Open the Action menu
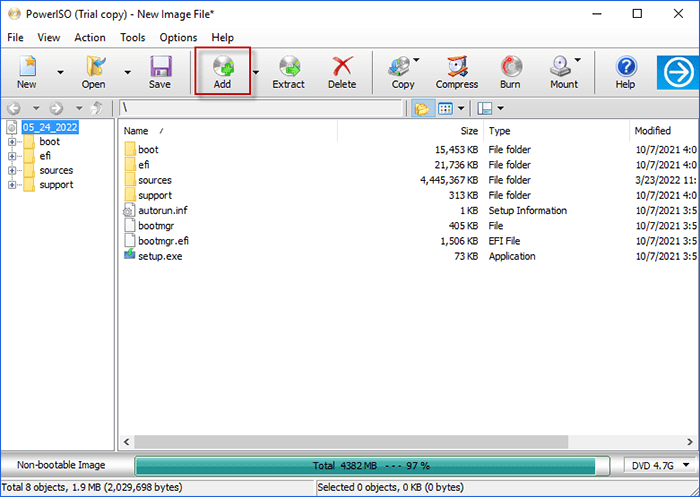Image resolution: width=700 pixels, height=497 pixels. click(x=90, y=38)
